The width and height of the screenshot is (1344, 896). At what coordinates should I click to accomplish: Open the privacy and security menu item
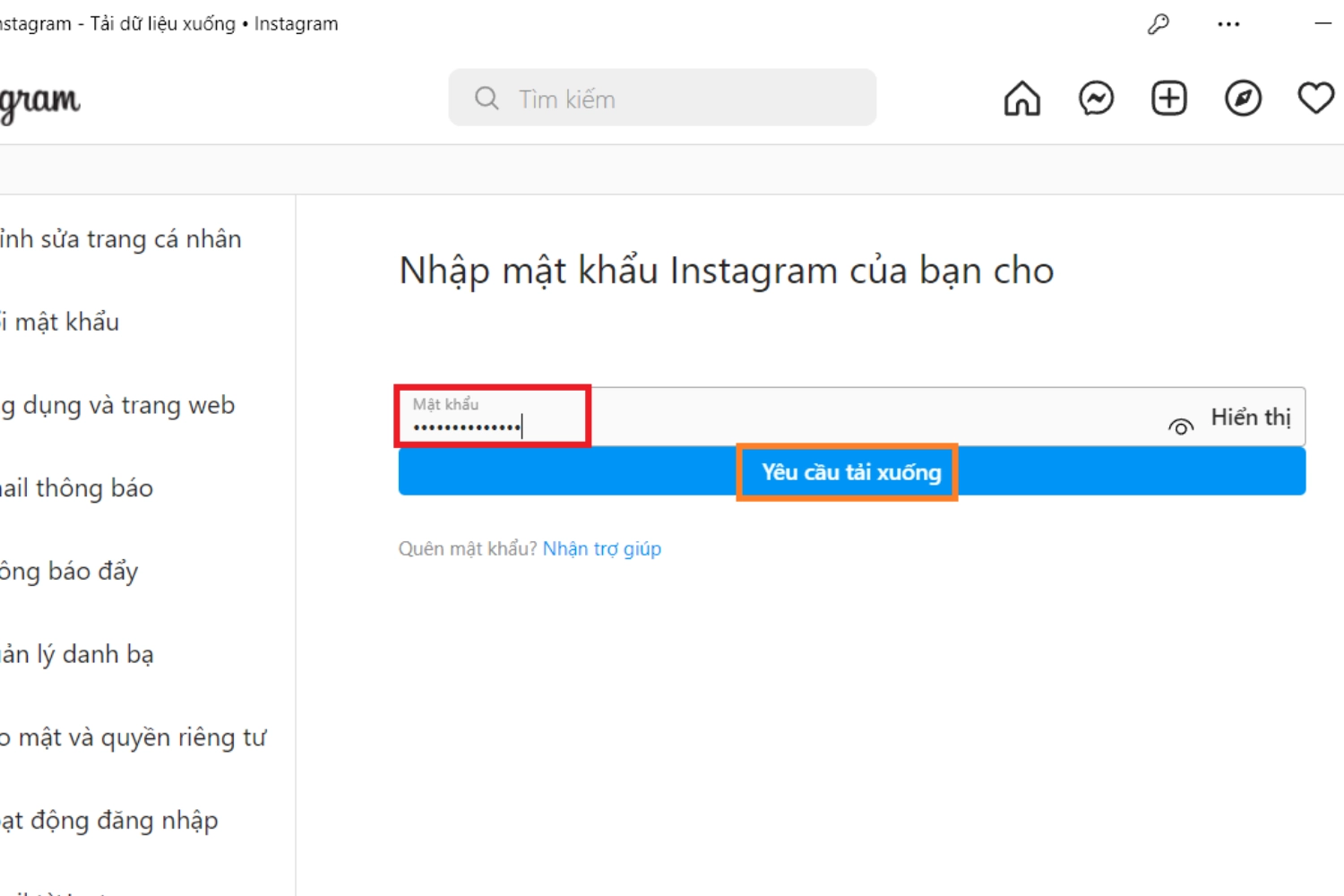134,737
